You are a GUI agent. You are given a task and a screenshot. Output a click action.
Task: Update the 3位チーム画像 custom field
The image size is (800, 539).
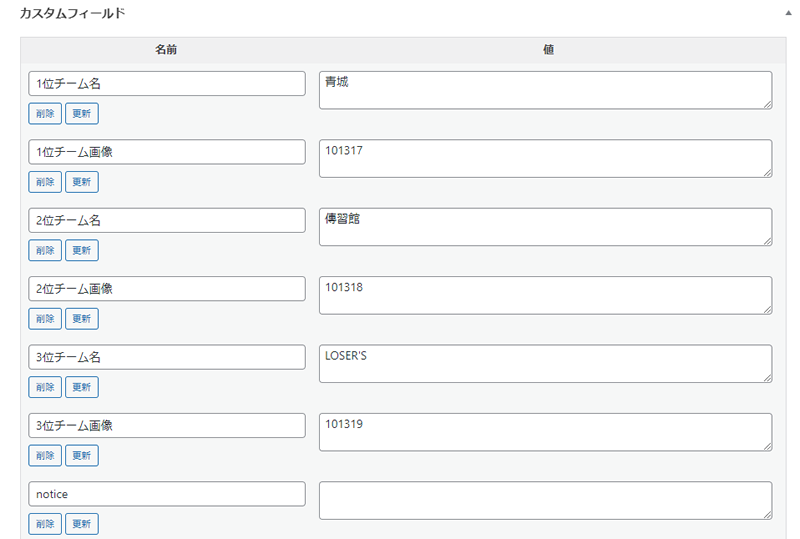(82, 456)
